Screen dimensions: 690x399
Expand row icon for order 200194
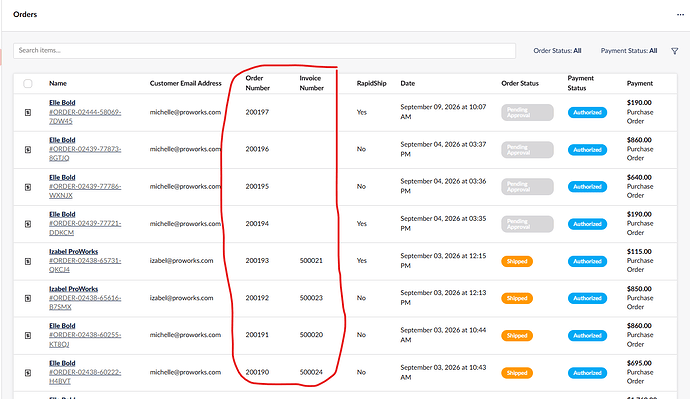click(28, 224)
